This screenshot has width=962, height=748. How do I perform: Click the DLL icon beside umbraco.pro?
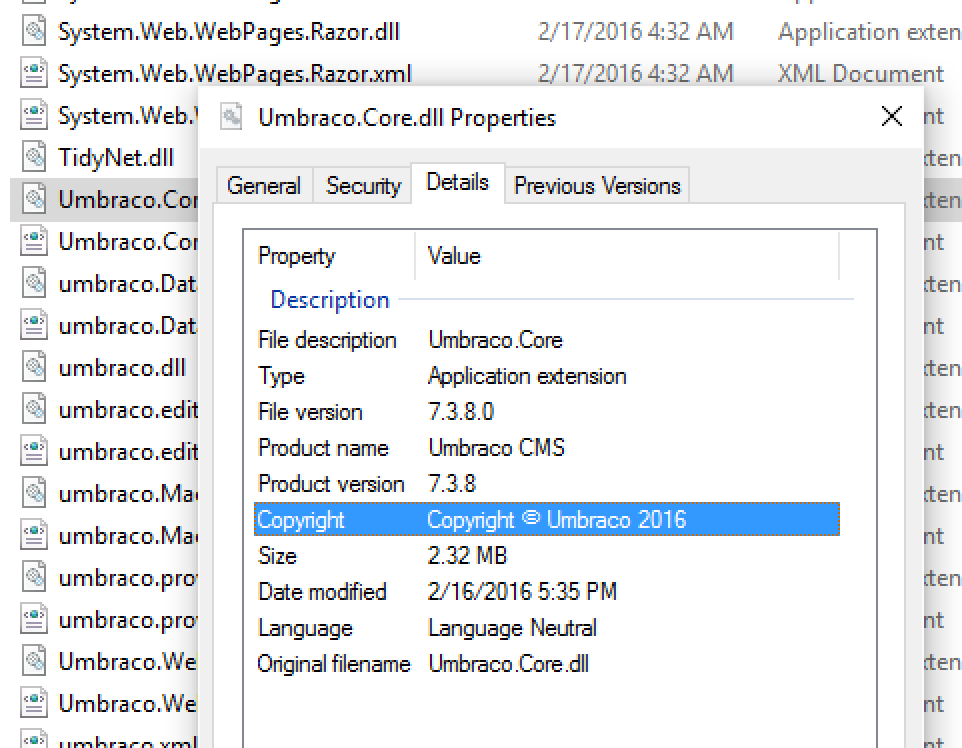pyautogui.click(x=34, y=577)
